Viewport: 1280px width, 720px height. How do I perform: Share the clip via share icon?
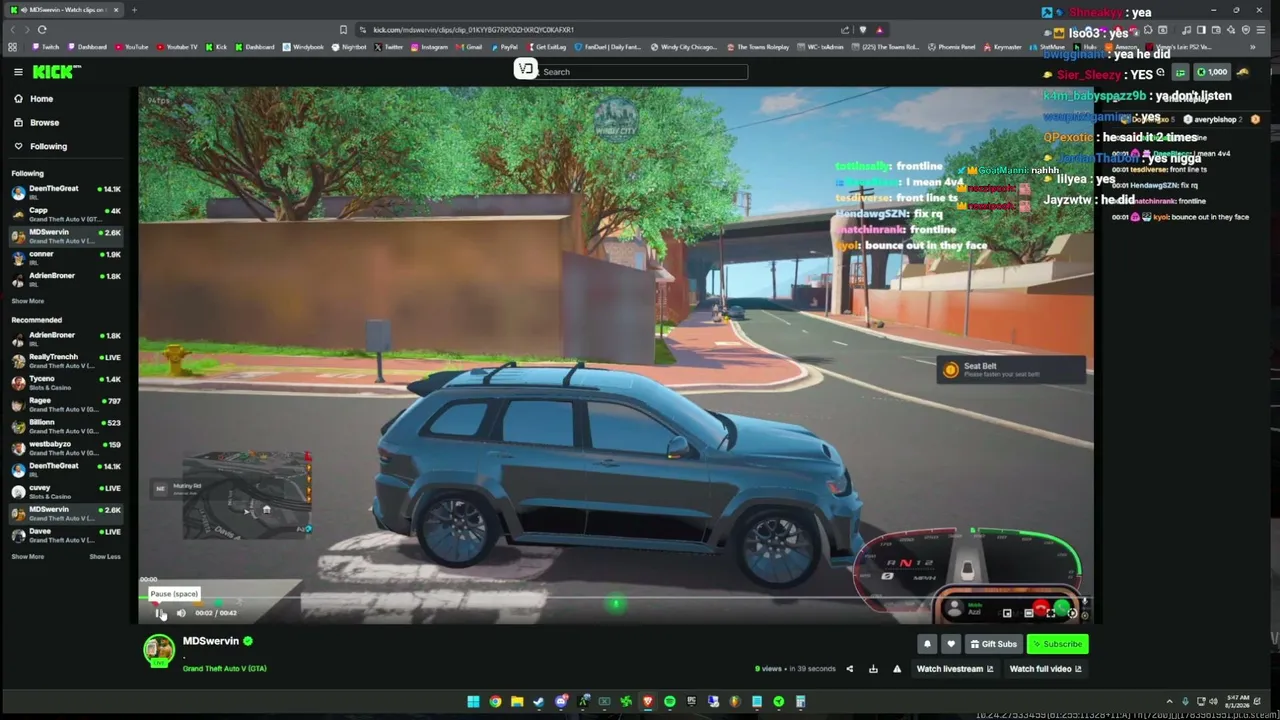coord(850,669)
